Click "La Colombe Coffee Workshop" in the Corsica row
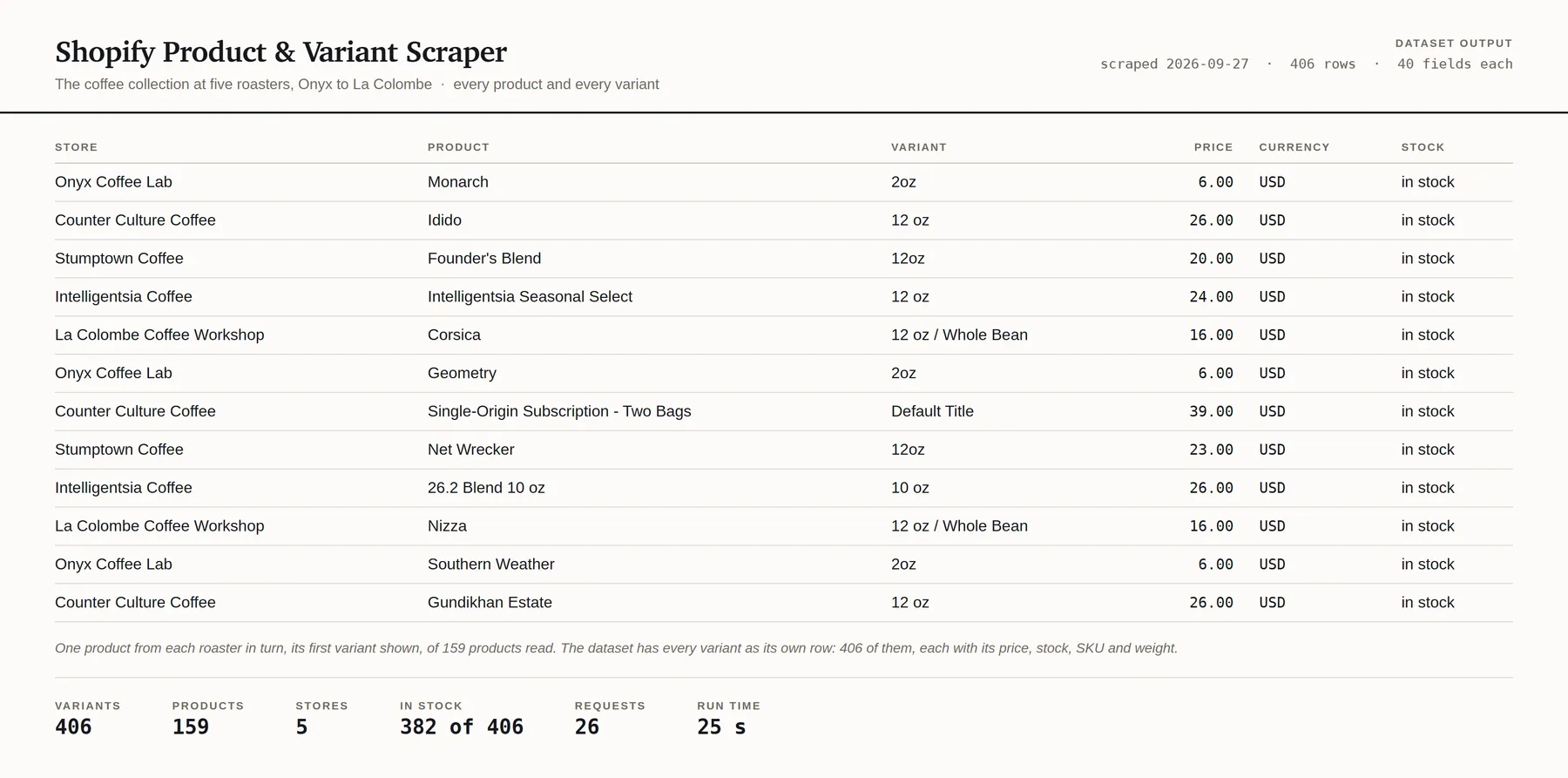This screenshot has height=778, width=1568. tap(159, 335)
